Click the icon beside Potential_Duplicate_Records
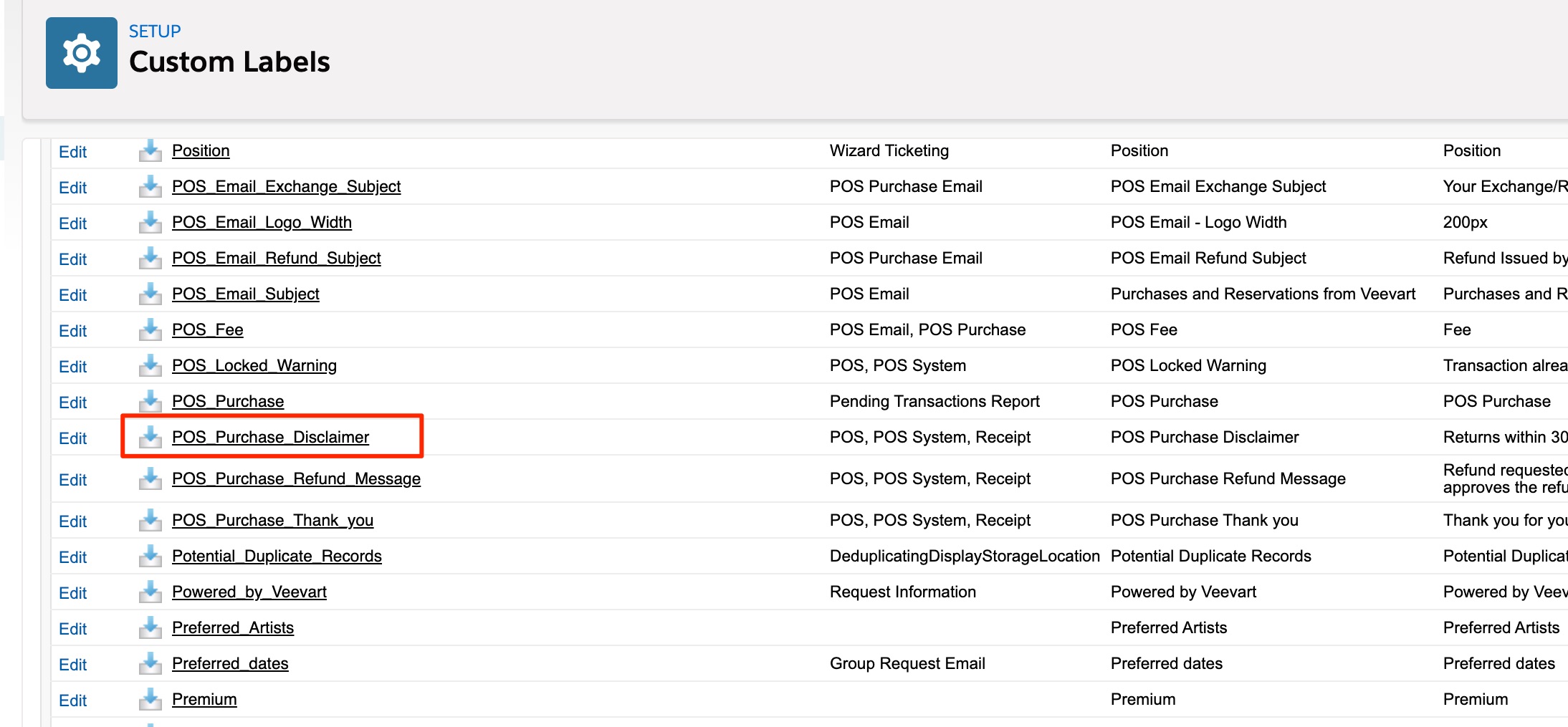The height and width of the screenshot is (727, 1568). 150,556
